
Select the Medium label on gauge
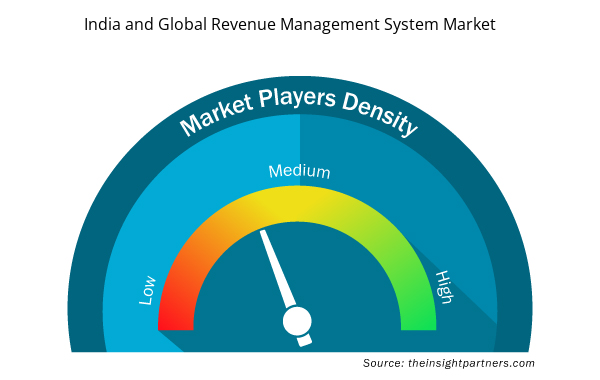point(299,171)
